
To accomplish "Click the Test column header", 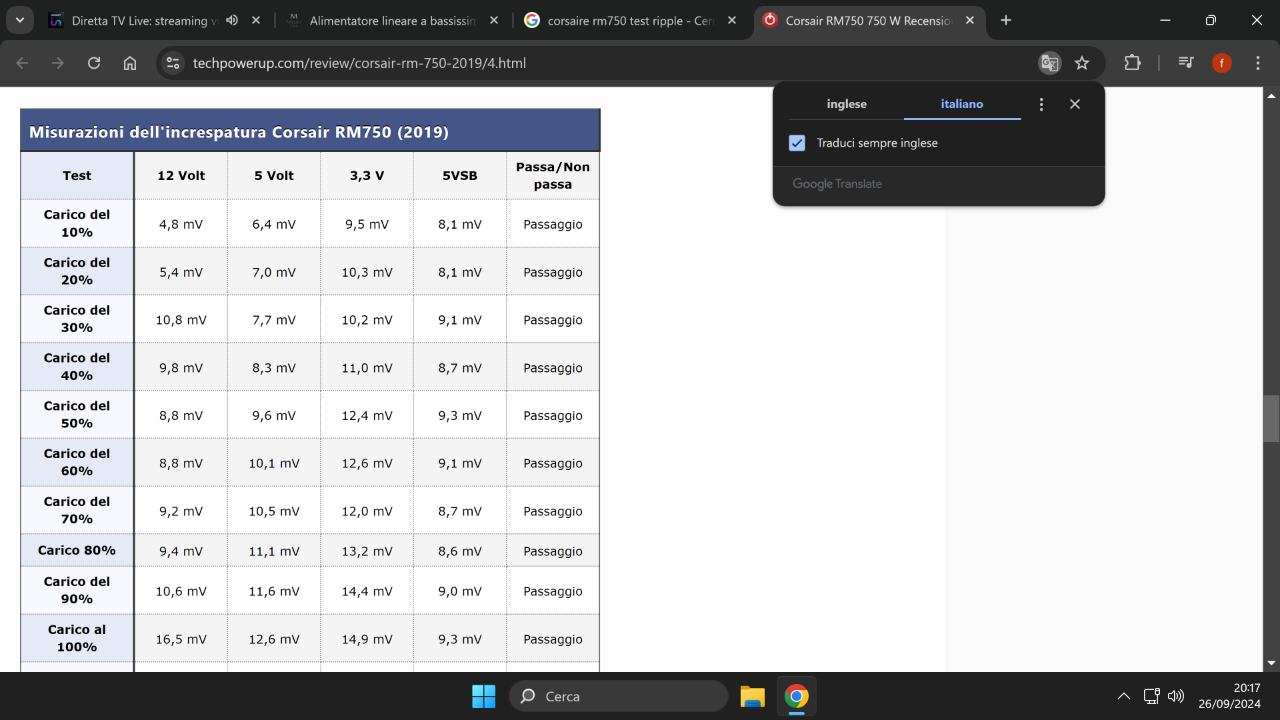I will [x=77, y=176].
